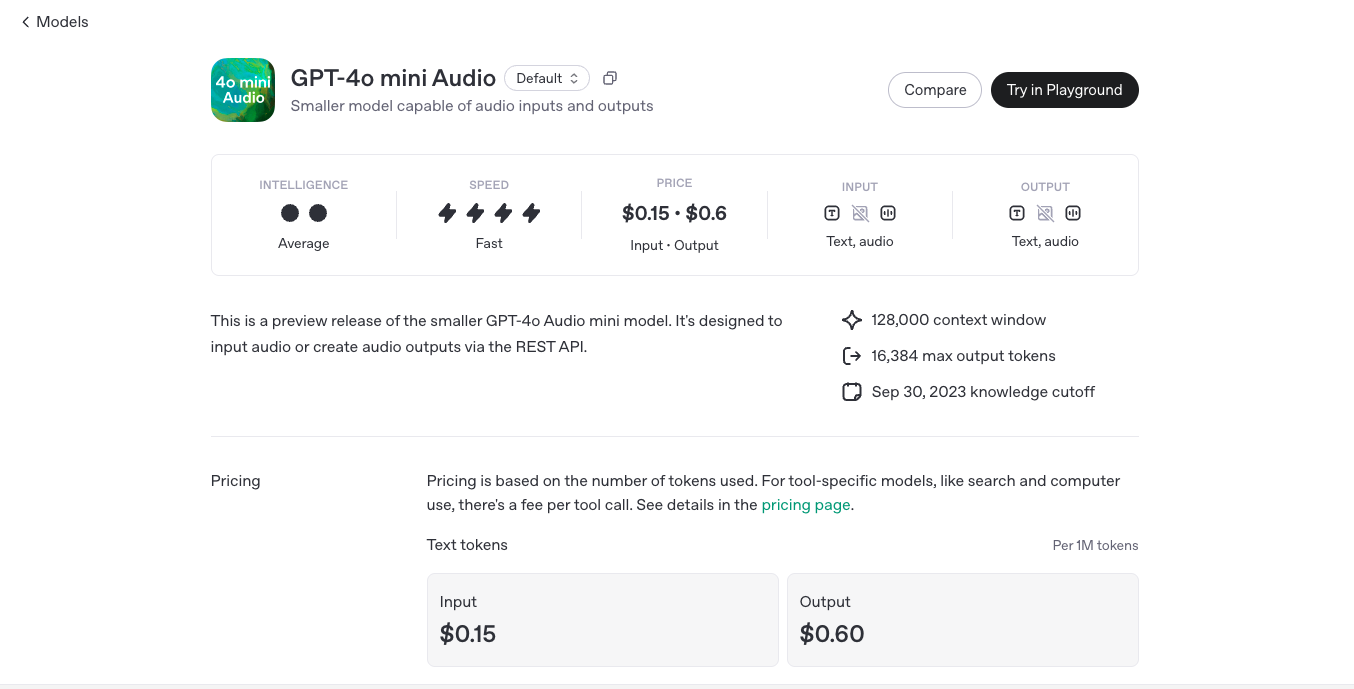The width and height of the screenshot is (1354, 689).
Task: Click the Input audio modality icon
Action: tap(888, 213)
